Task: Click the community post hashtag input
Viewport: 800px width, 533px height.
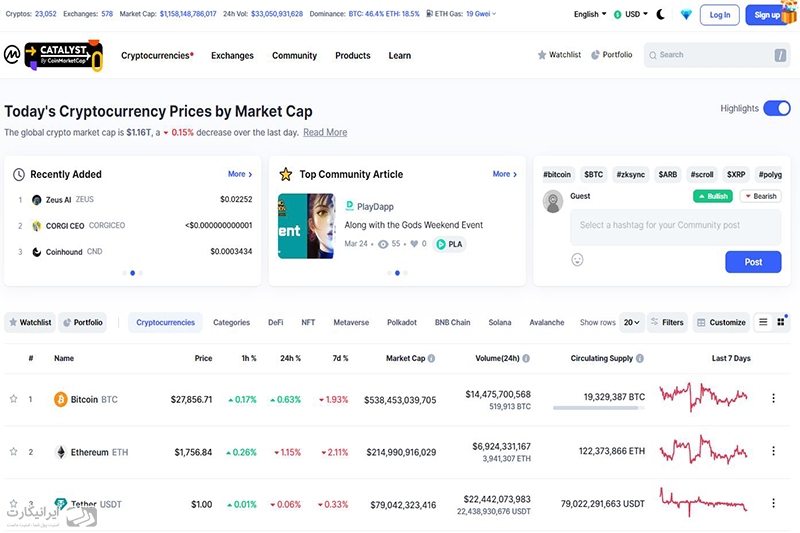Action: tap(676, 227)
